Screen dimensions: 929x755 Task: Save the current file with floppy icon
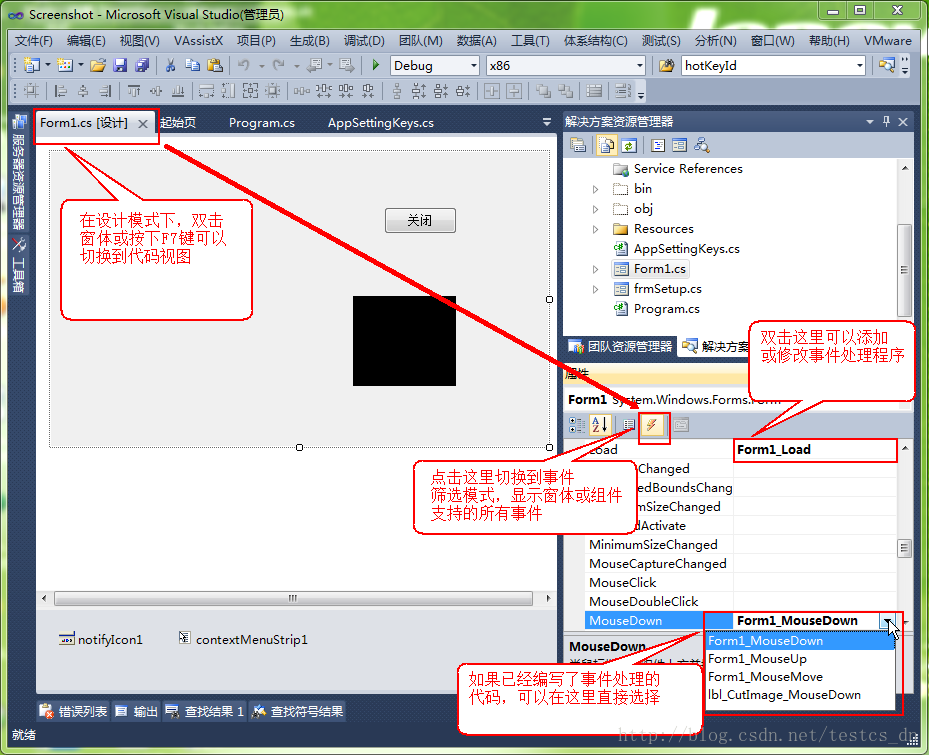point(120,65)
